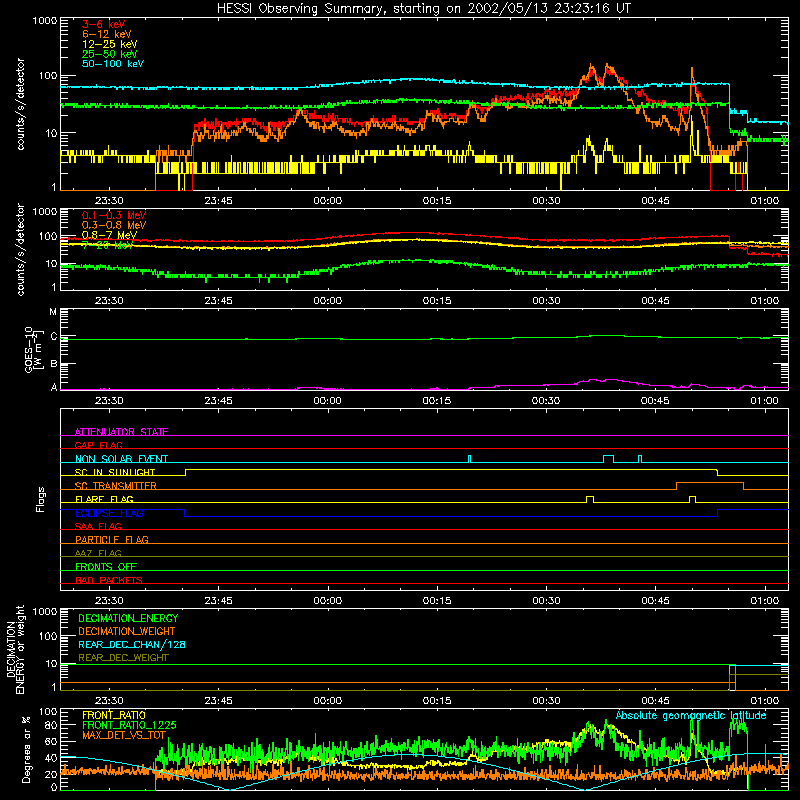
Task: Click the GOES-10 axis label
Action: pyautogui.click(x=31, y=349)
